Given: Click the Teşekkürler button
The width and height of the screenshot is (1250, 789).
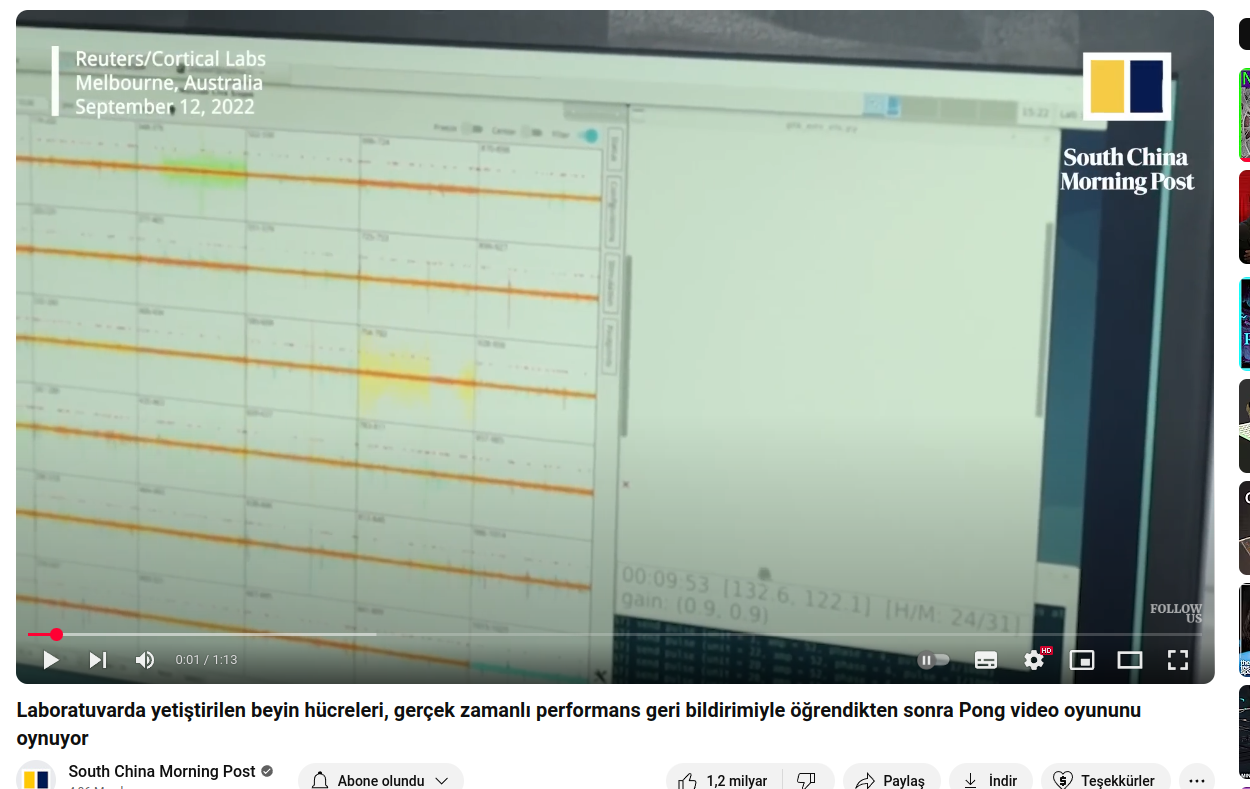Looking at the screenshot, I should point(1106,781).
